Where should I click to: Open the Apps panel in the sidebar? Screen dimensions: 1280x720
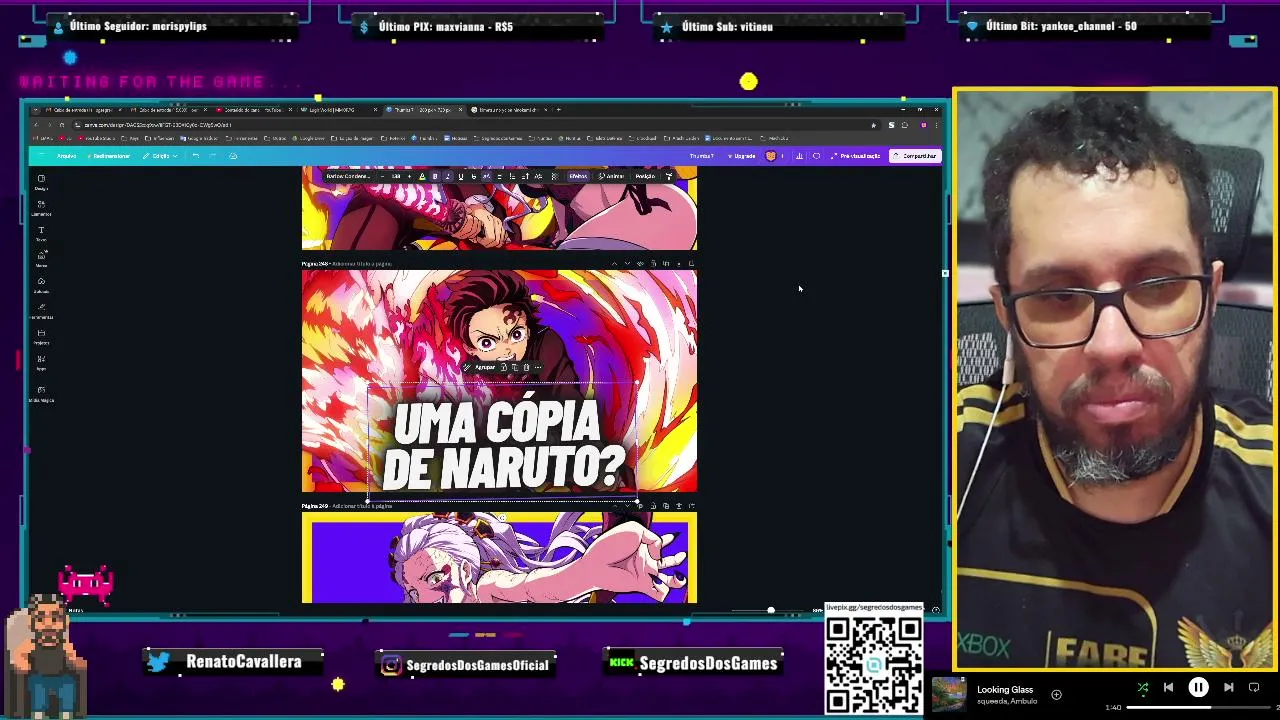tap(41, 361)
